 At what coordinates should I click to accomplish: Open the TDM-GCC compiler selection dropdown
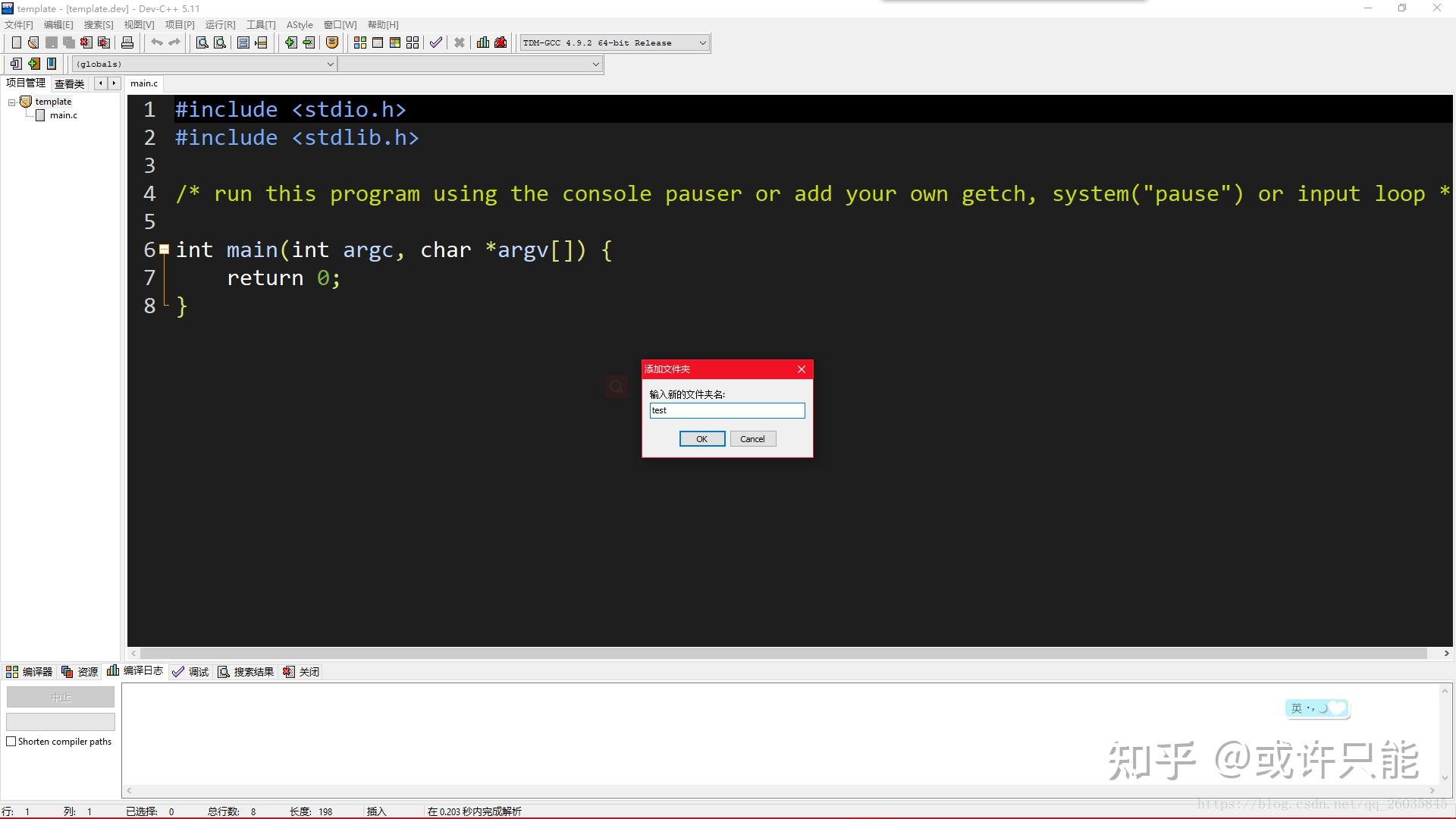pos(701,42)
